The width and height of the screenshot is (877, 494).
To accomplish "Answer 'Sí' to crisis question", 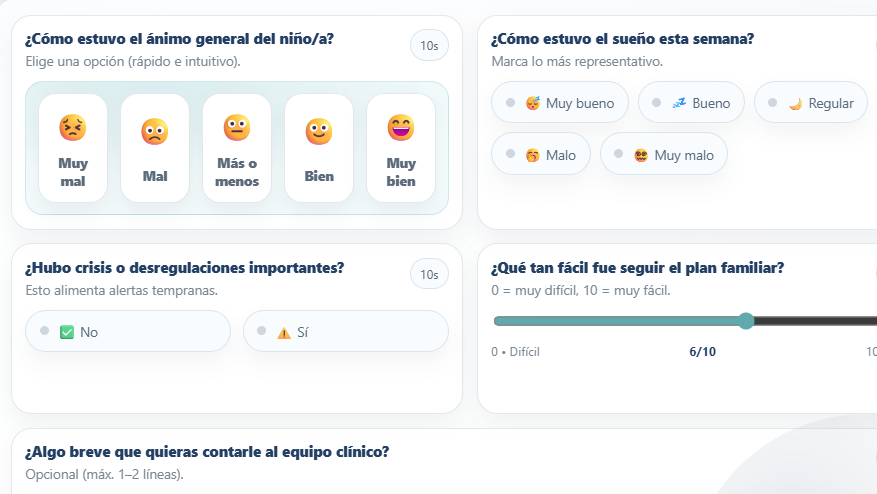I will pos(345,332).
